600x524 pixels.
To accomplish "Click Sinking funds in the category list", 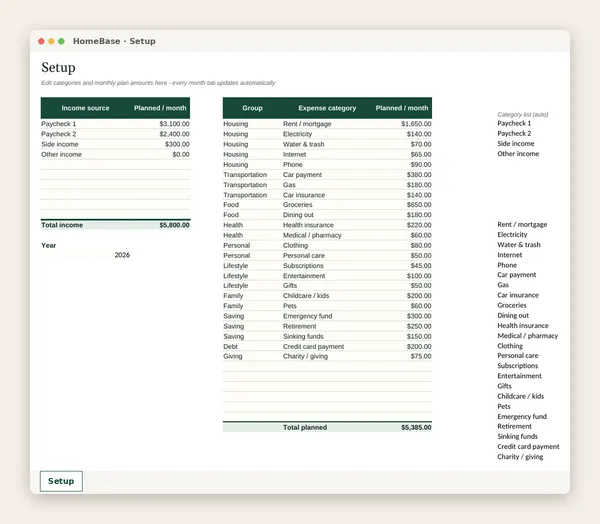I will pyautogui.click(x=517, y=436).
